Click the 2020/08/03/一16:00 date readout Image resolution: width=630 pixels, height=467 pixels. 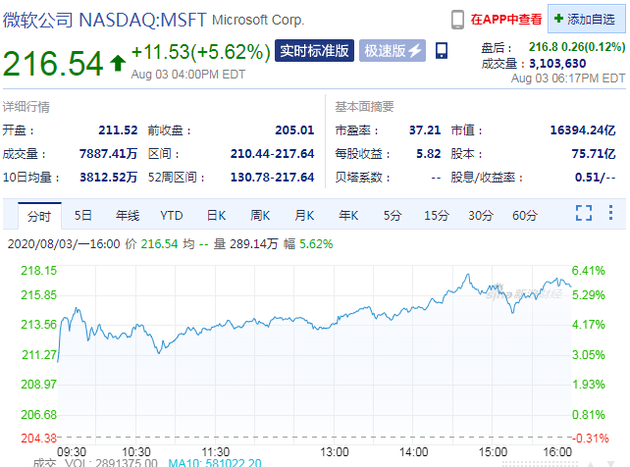tap(64, 244)
